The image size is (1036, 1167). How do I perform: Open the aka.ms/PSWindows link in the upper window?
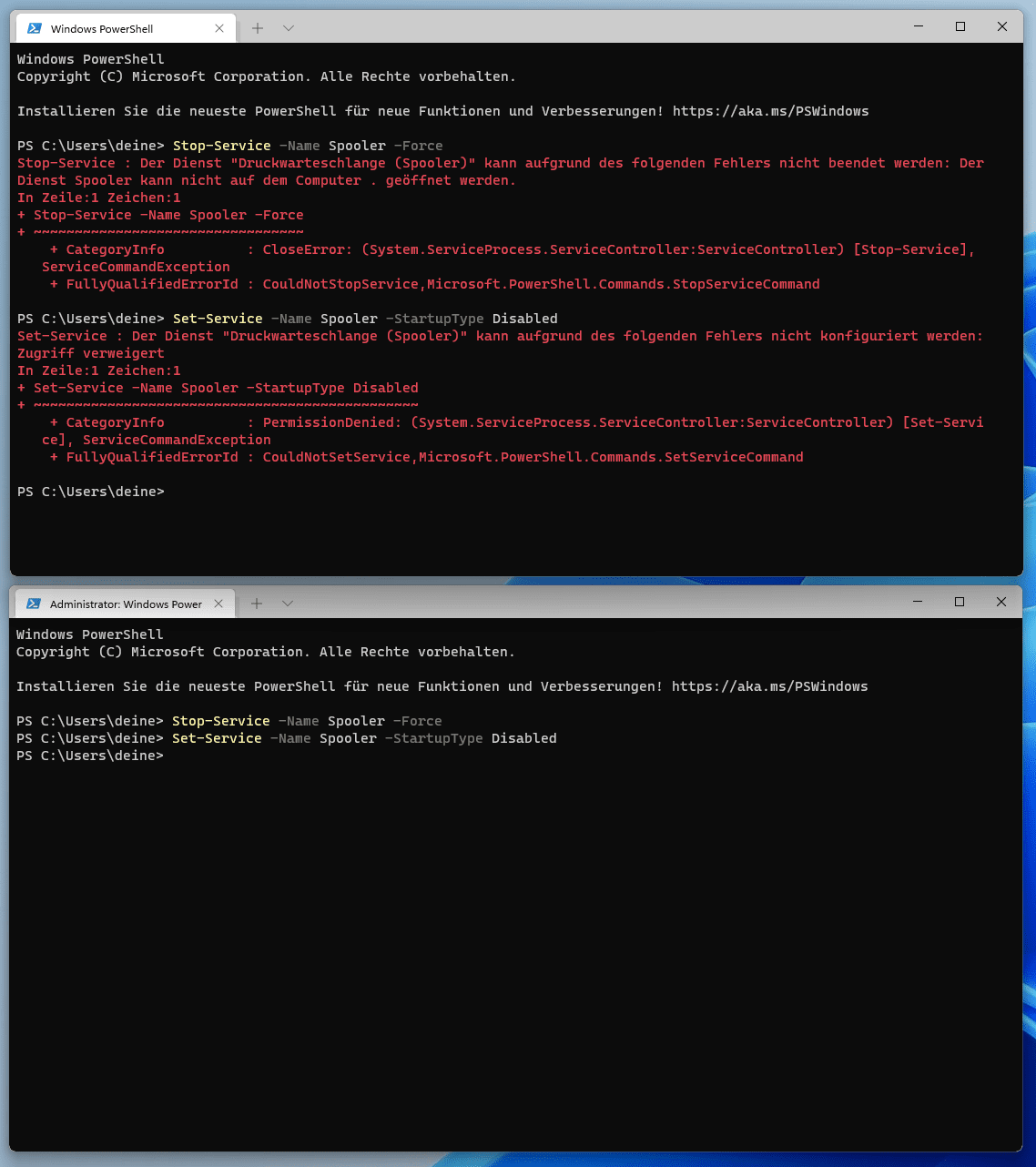coord(770,111)
